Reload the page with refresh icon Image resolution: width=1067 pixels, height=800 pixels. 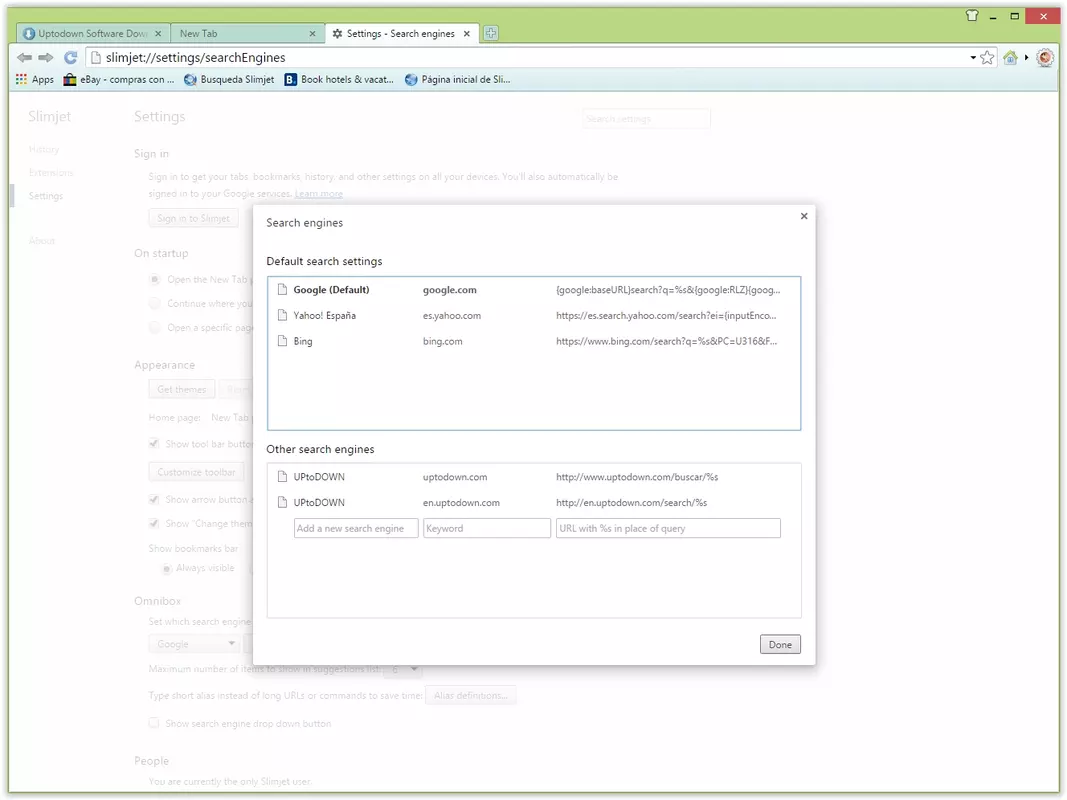click(x=70, y=58)
